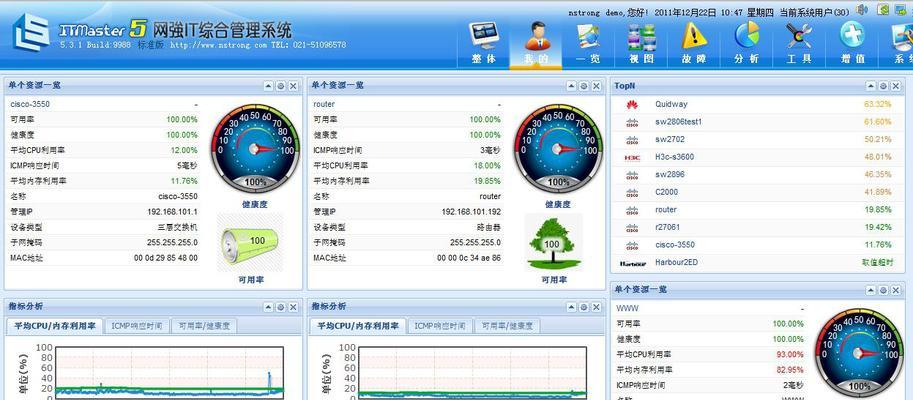Close the 指标分析 panel below cisco-3550
The width and height of the screenshot is (913, 400).
click(293, 307)
